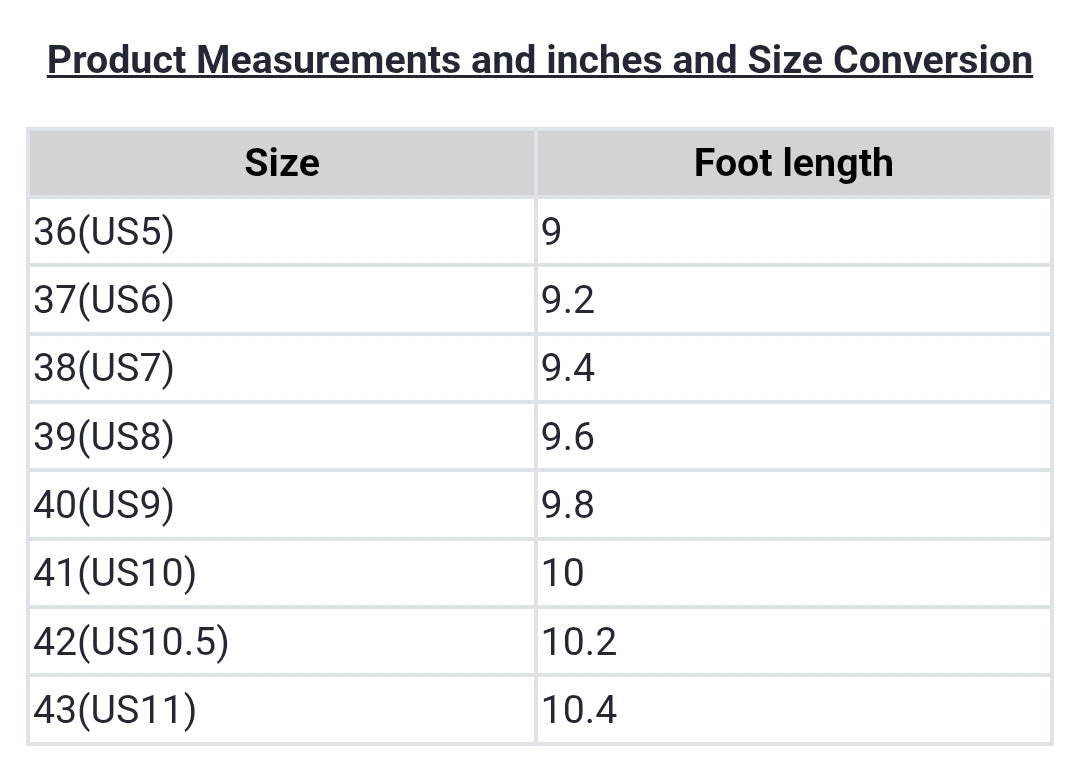Select the 39(US8) size cell

click(104, 437)
